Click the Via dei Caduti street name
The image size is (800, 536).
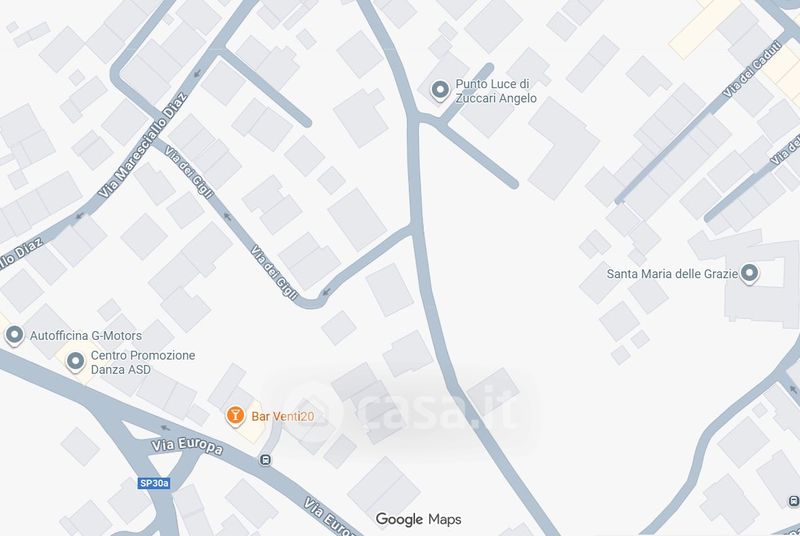pos(752,69)
